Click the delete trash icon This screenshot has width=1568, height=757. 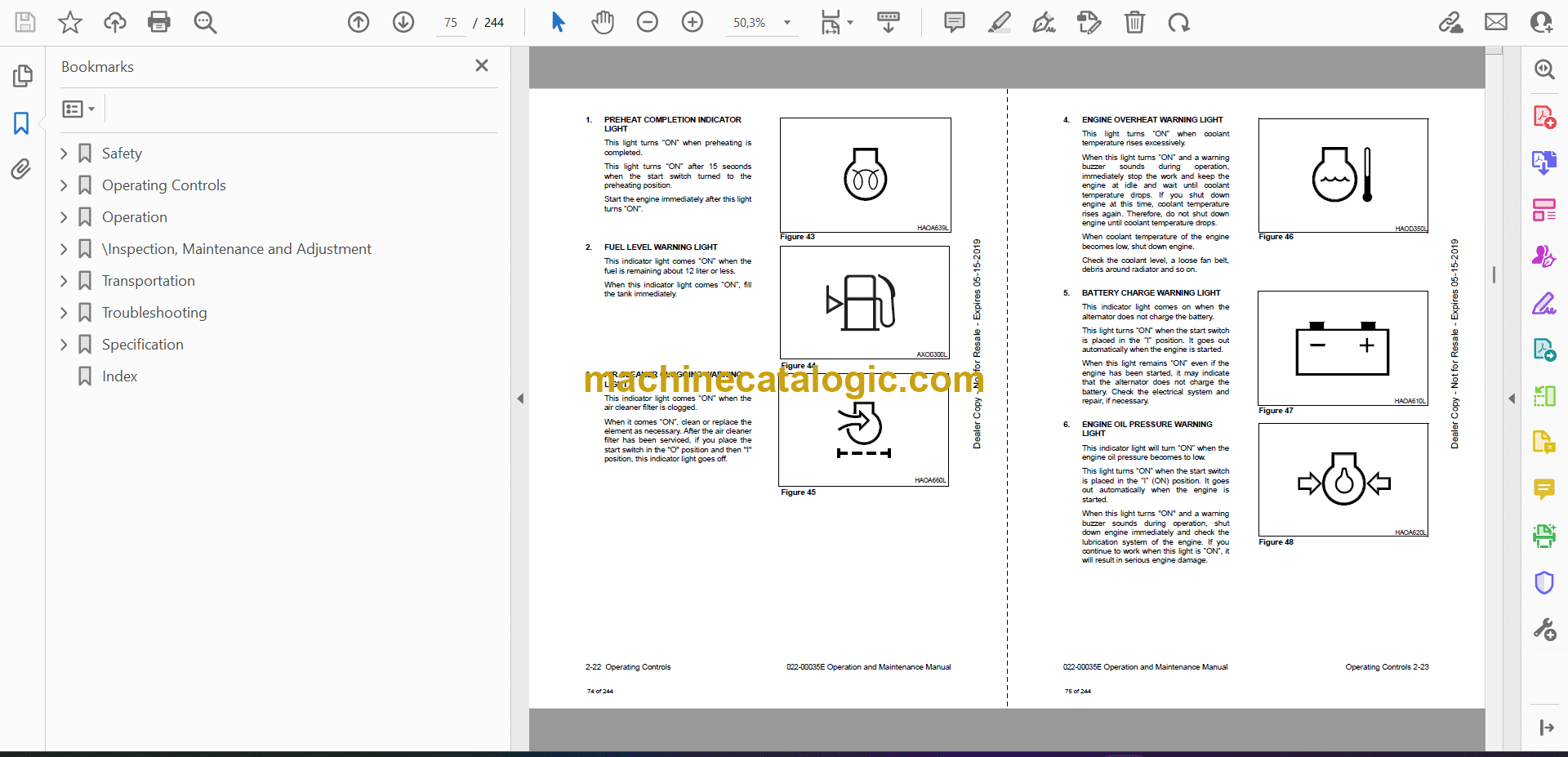[x=1134, y=22]
